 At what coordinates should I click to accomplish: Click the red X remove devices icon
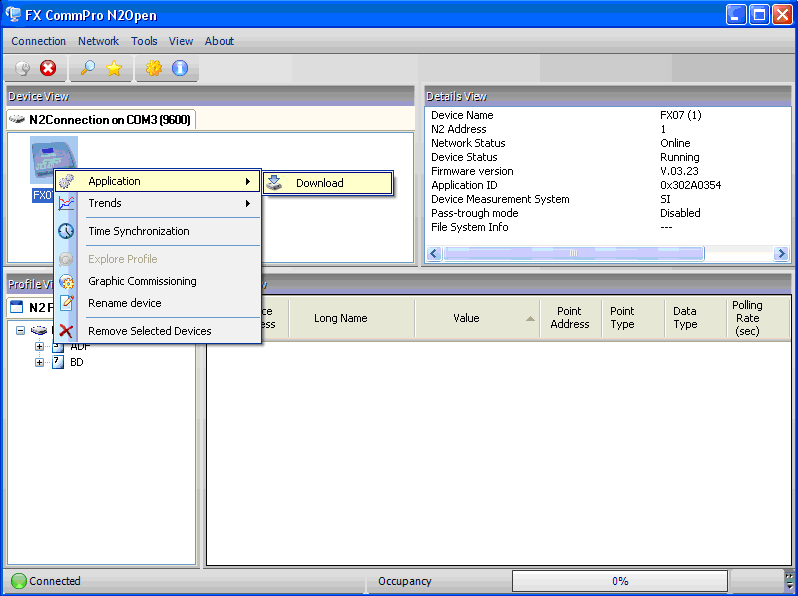point(66,331)
